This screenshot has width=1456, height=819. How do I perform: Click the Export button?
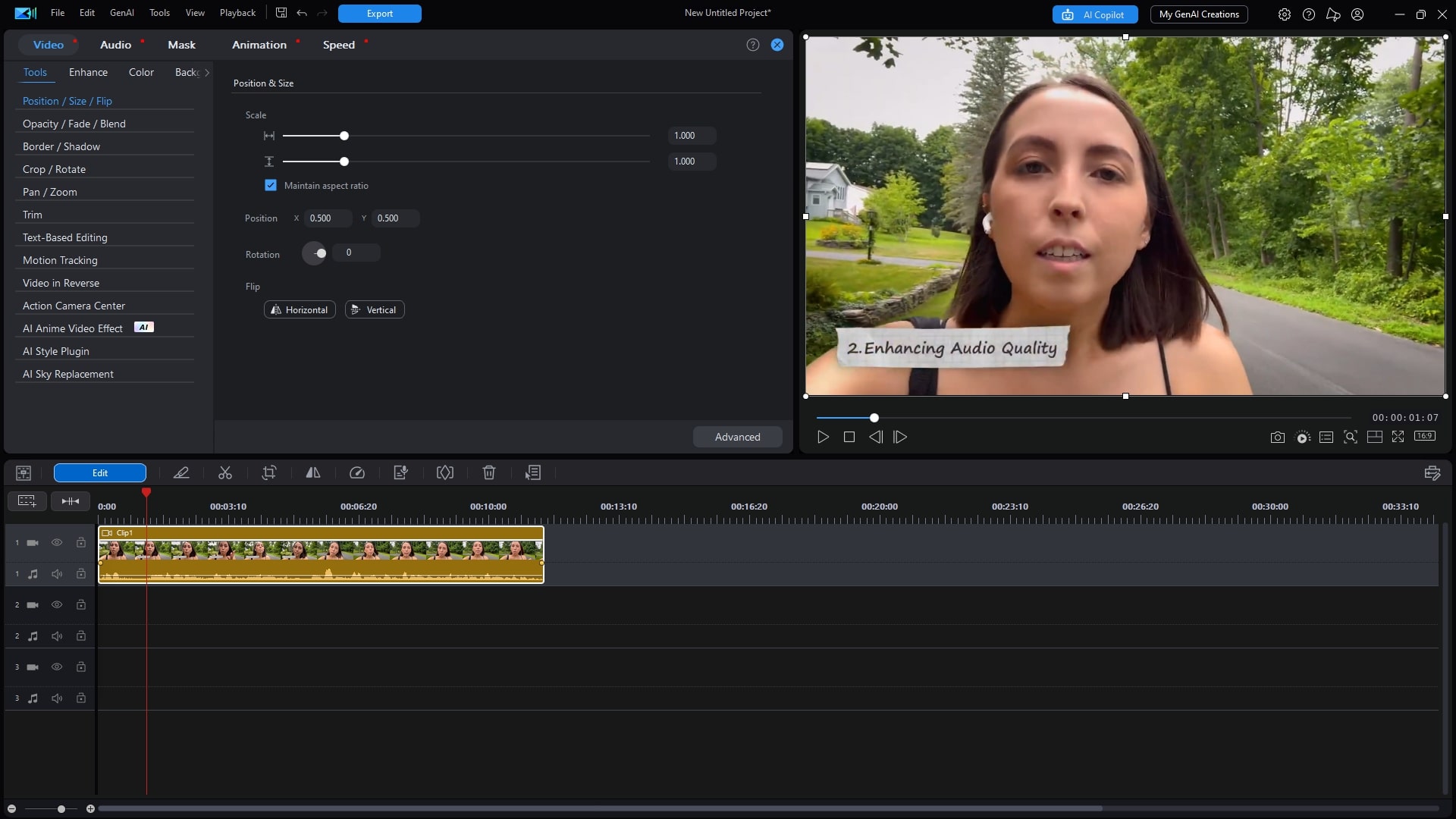coord(379,13)
